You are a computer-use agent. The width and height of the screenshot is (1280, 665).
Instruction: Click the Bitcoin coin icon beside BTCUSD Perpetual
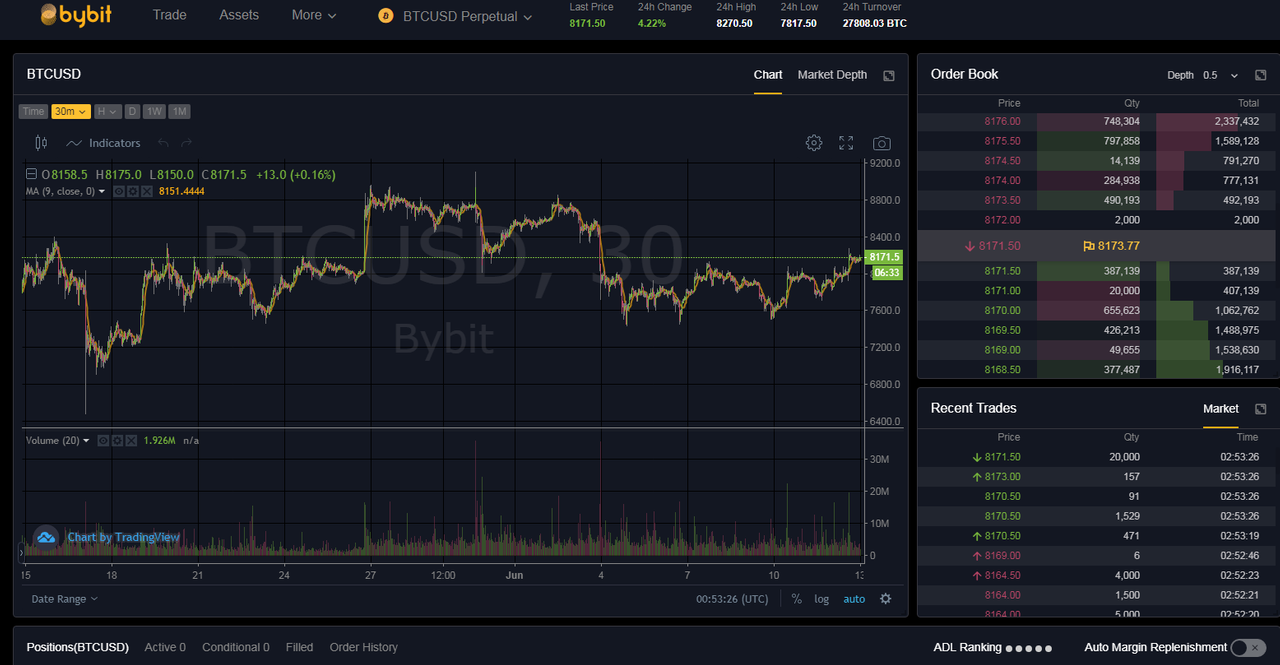click(x=385, y=16)
